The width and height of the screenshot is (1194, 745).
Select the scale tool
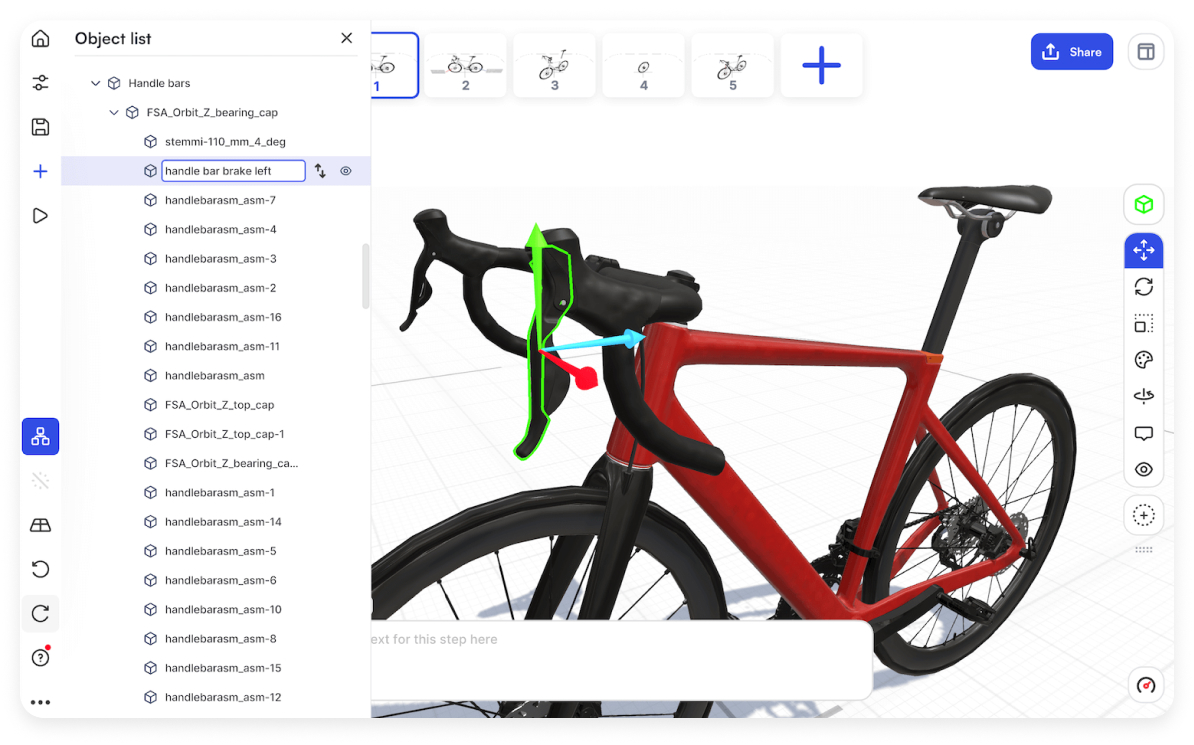(1144, 324)
